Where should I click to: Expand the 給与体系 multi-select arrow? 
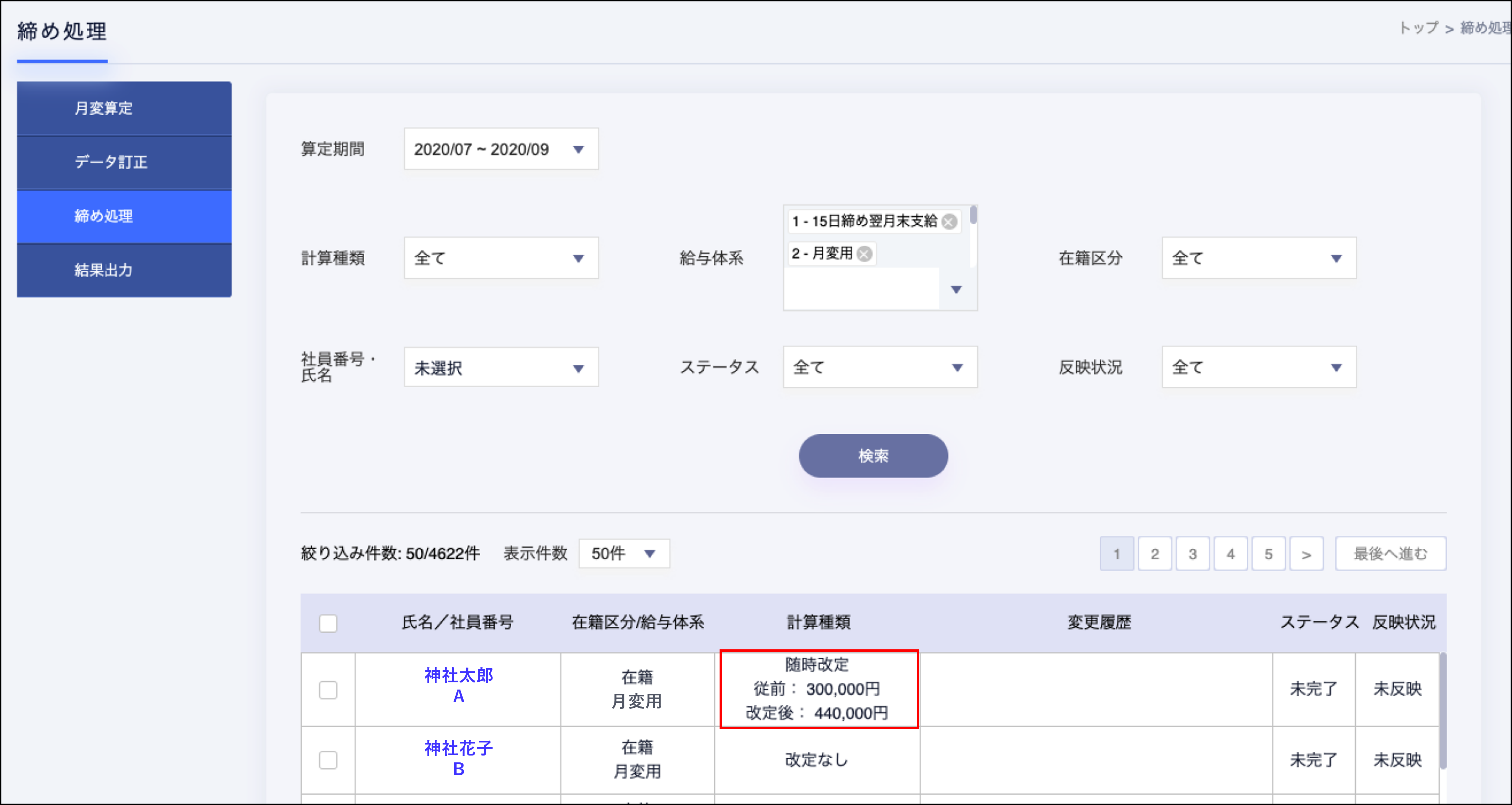[x=956, y=289]
